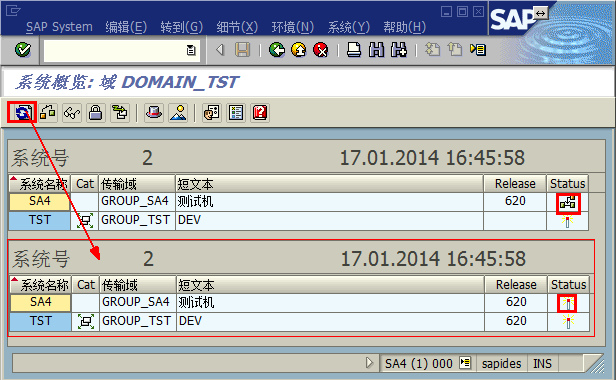Click the Release column header in upper table
Viewport: 616px width, 380px height.
(515, 184)
